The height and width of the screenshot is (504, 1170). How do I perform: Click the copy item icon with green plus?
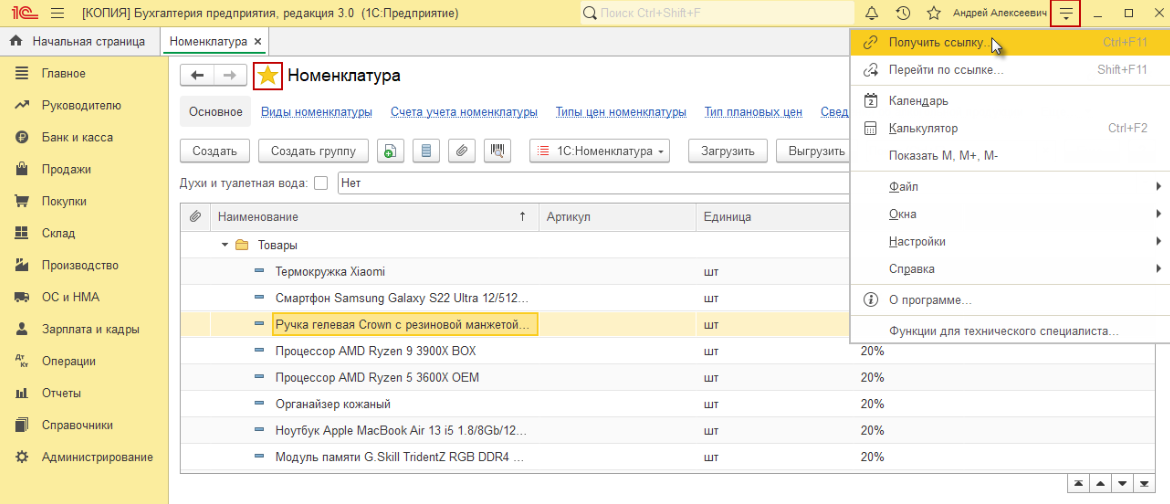(389, 151)
